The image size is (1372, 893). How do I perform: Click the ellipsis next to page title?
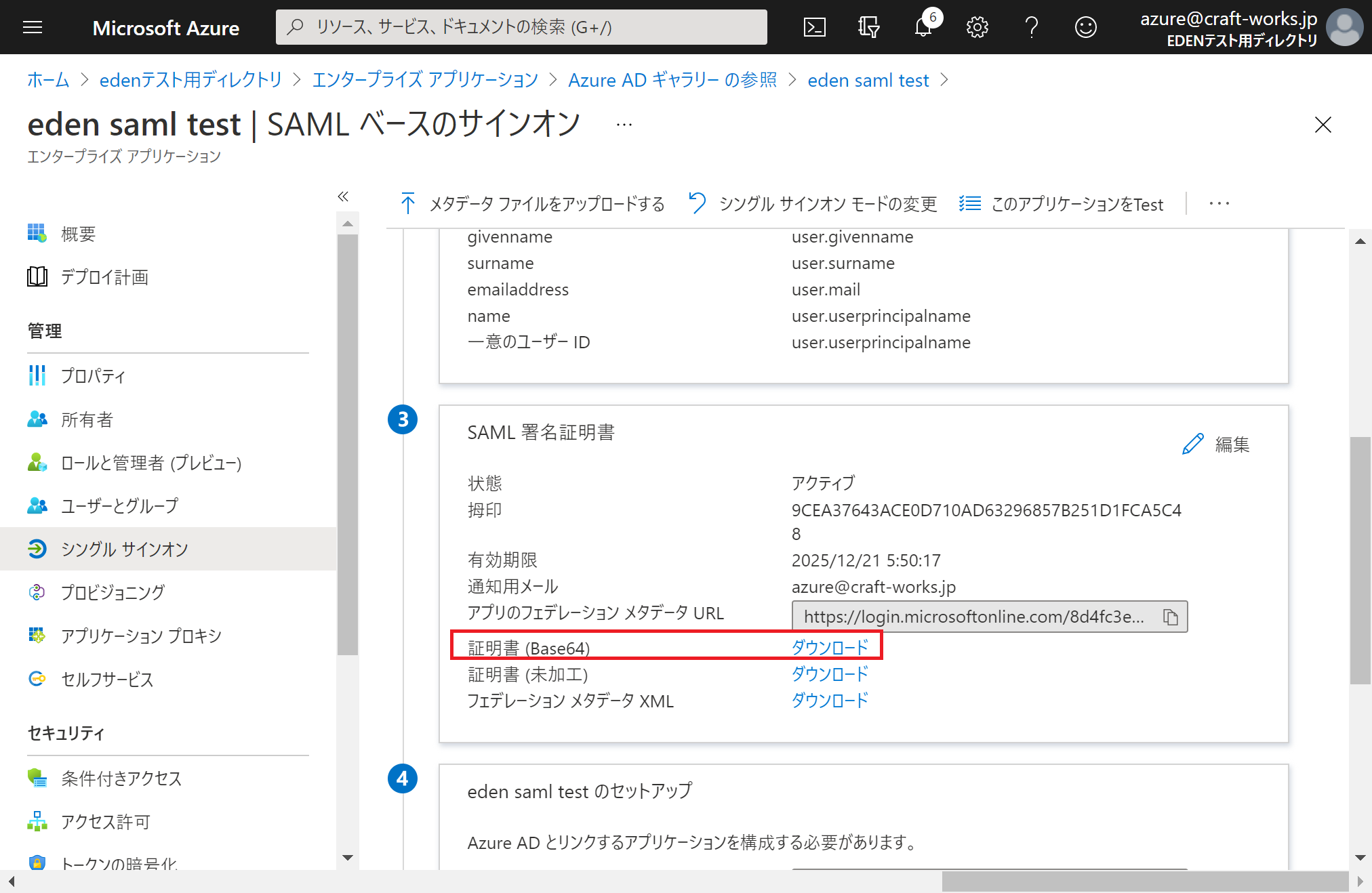click(624, 125)
